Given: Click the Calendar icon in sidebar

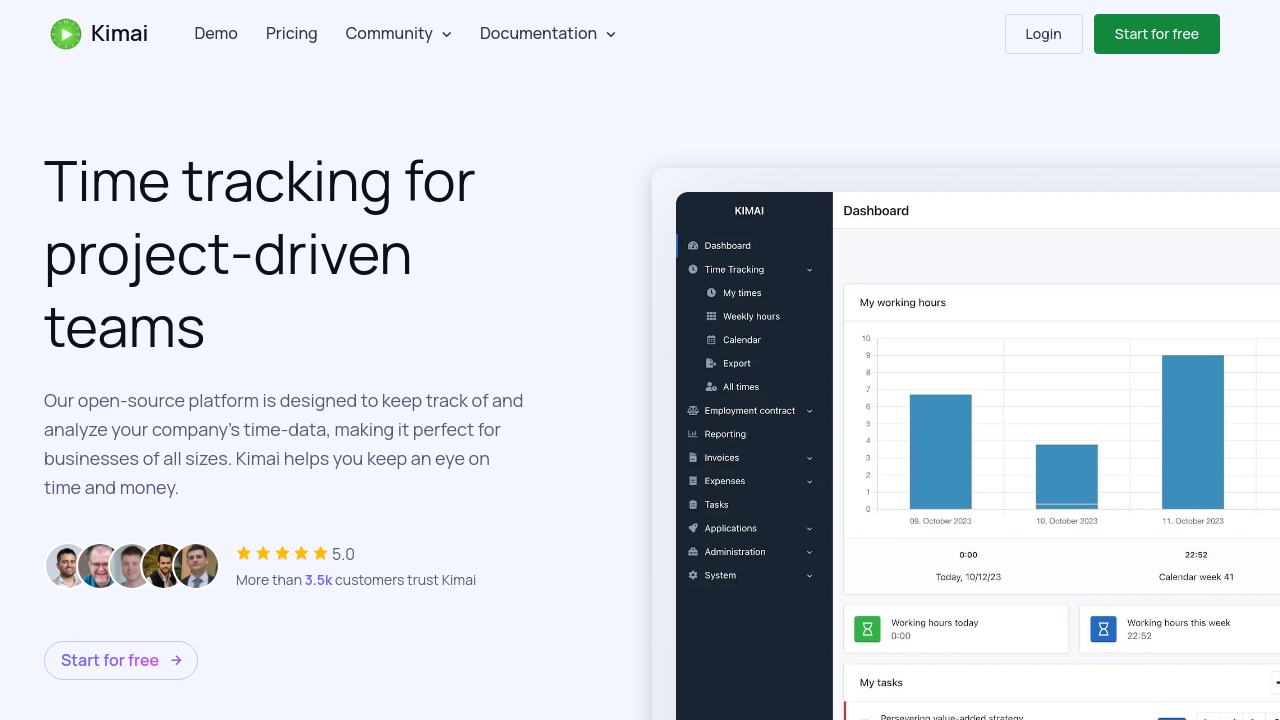Looking at the screenshot, I should tap(711, 340).
